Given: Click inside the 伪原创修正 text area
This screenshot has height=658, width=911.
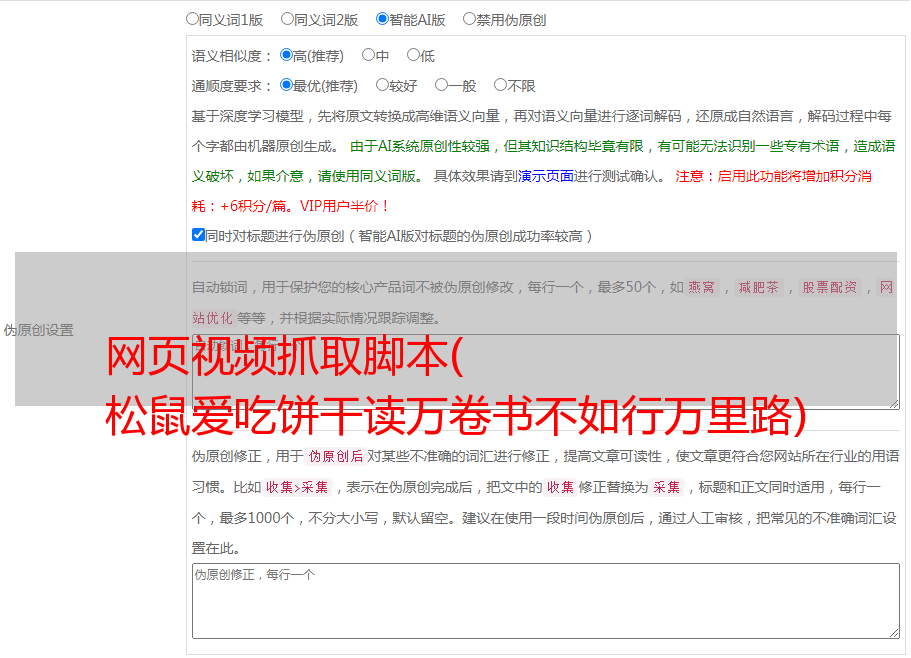Looking at the screenshot, I should tap(545, 600).
